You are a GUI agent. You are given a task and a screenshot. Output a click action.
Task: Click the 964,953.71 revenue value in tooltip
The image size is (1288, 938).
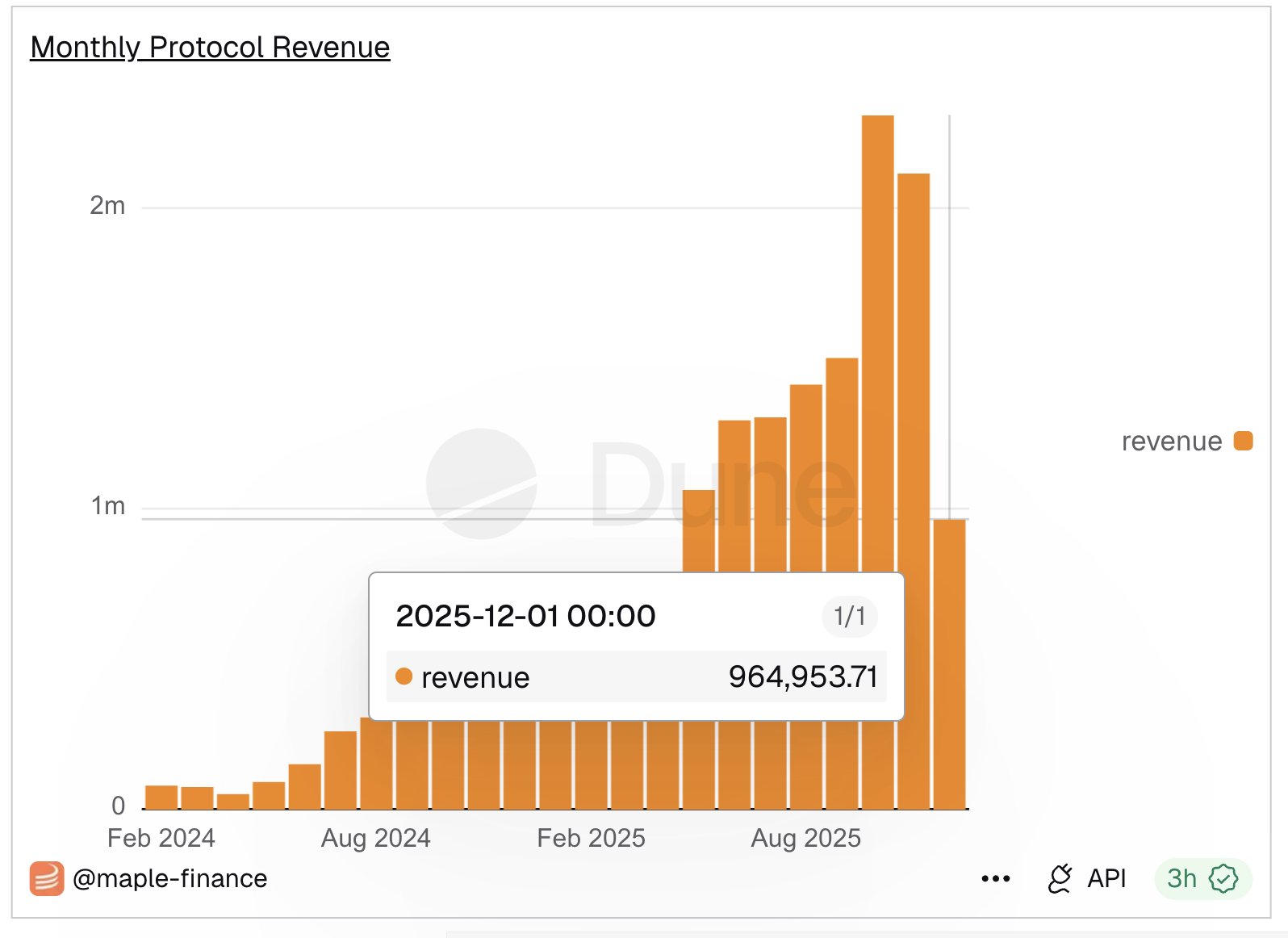click(802, 676)
